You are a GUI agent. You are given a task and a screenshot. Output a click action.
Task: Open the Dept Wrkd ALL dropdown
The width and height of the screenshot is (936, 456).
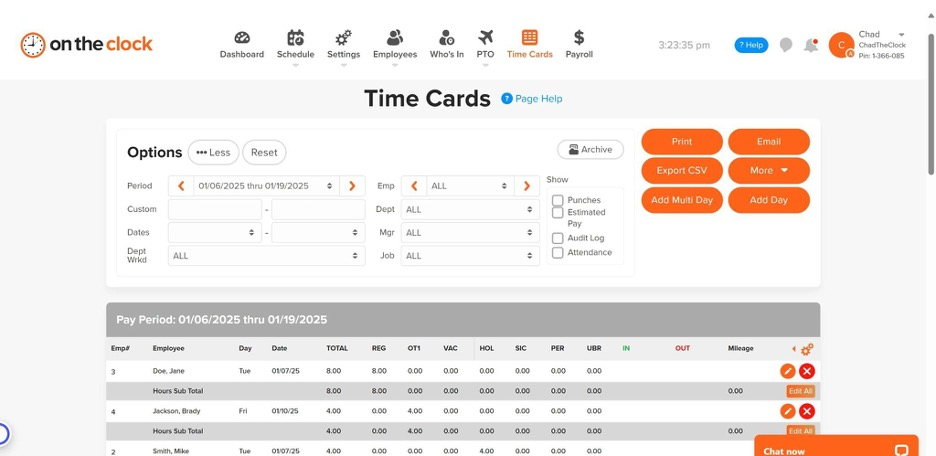266,255
